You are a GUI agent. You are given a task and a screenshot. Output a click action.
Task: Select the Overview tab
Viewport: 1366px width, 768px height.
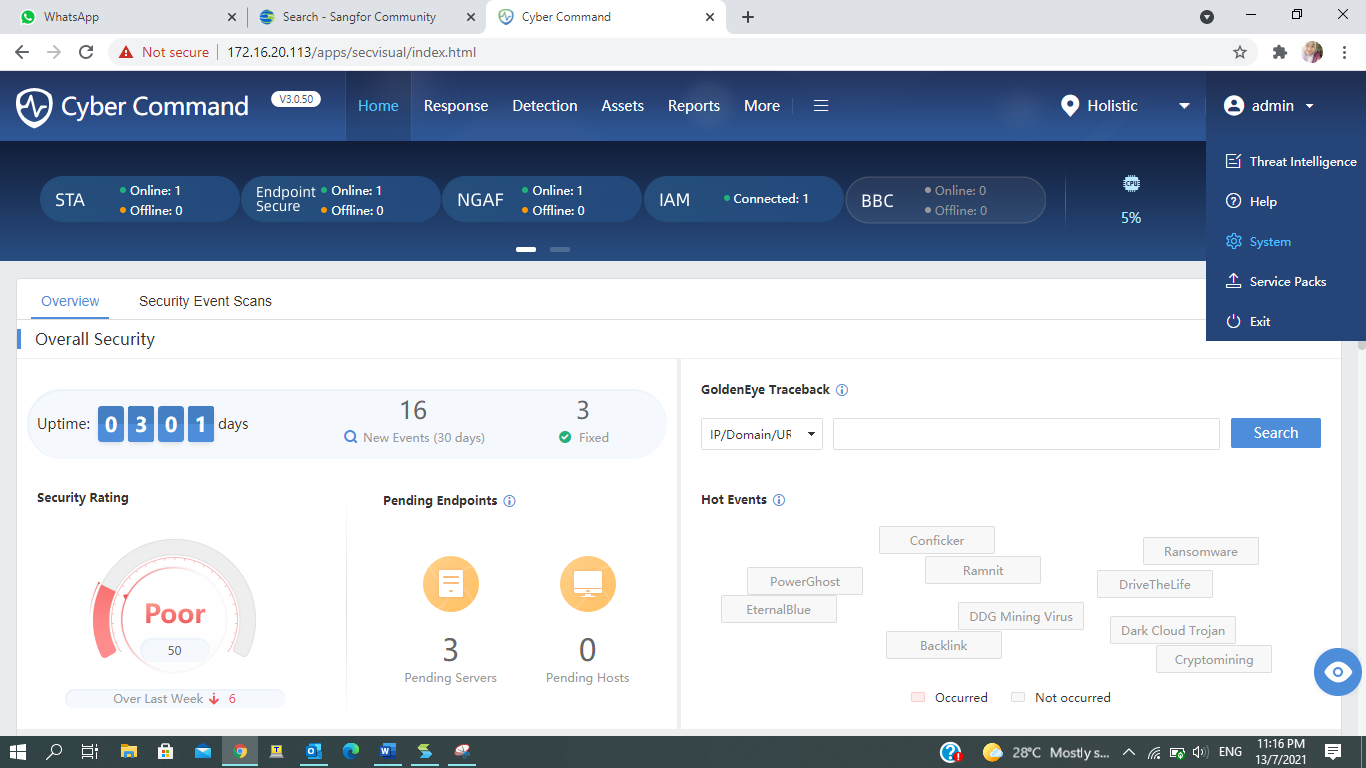(70, 301)
